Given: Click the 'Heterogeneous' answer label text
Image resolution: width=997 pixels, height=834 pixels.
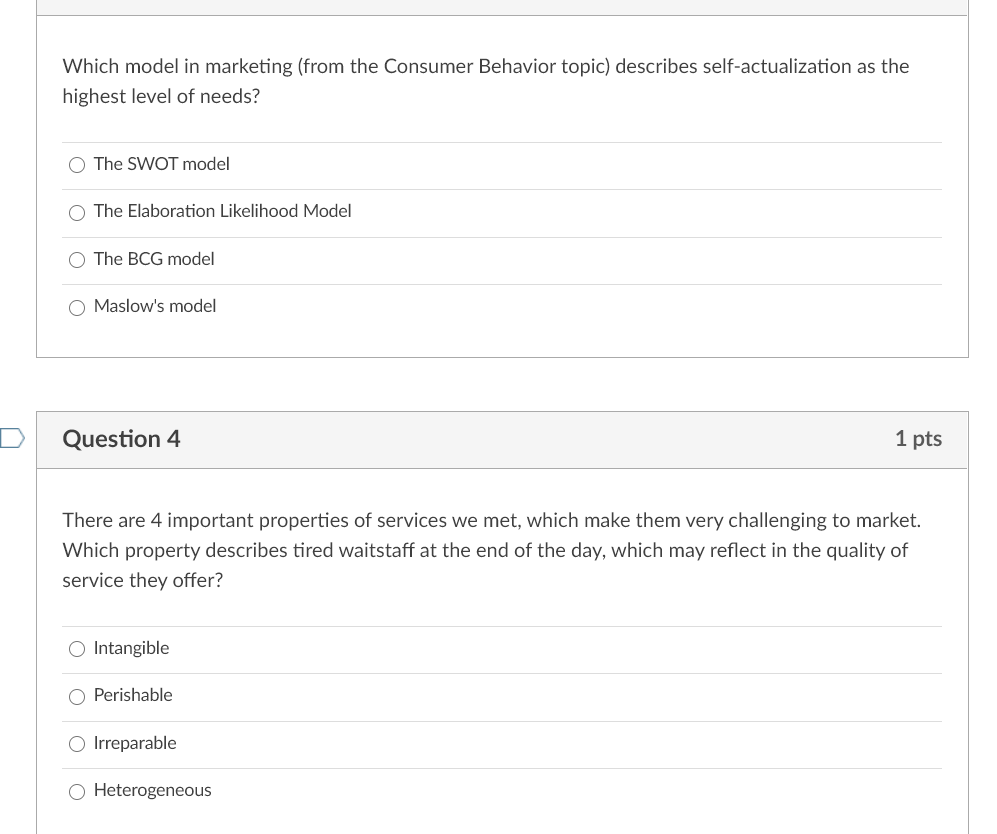Looking at the screenshot, I should click(153, 790).
